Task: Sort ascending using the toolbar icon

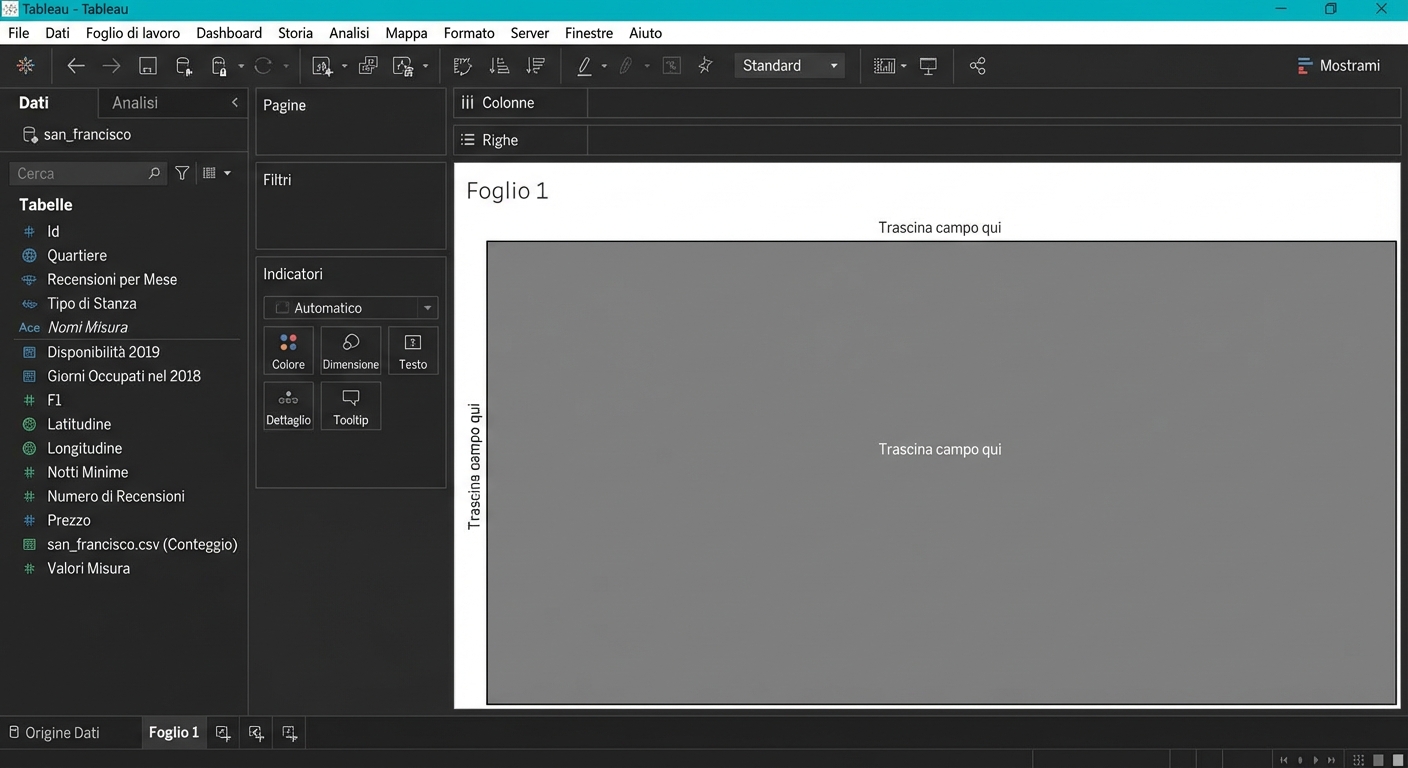Action: (499, 66)
